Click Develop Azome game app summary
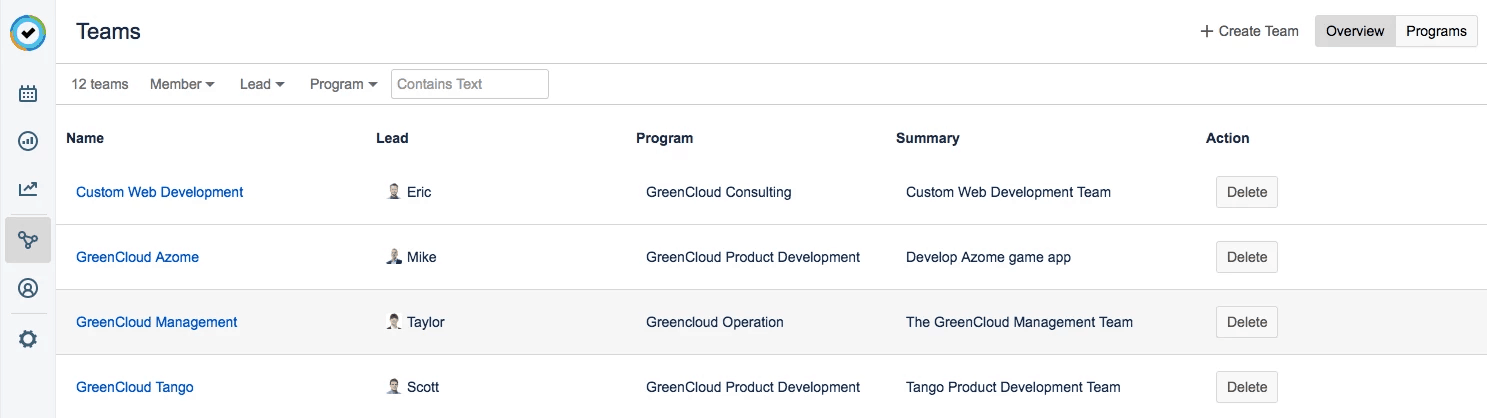Image resolution: width=1487 pixels, height=418 pixels. click(x=988, y=257)
